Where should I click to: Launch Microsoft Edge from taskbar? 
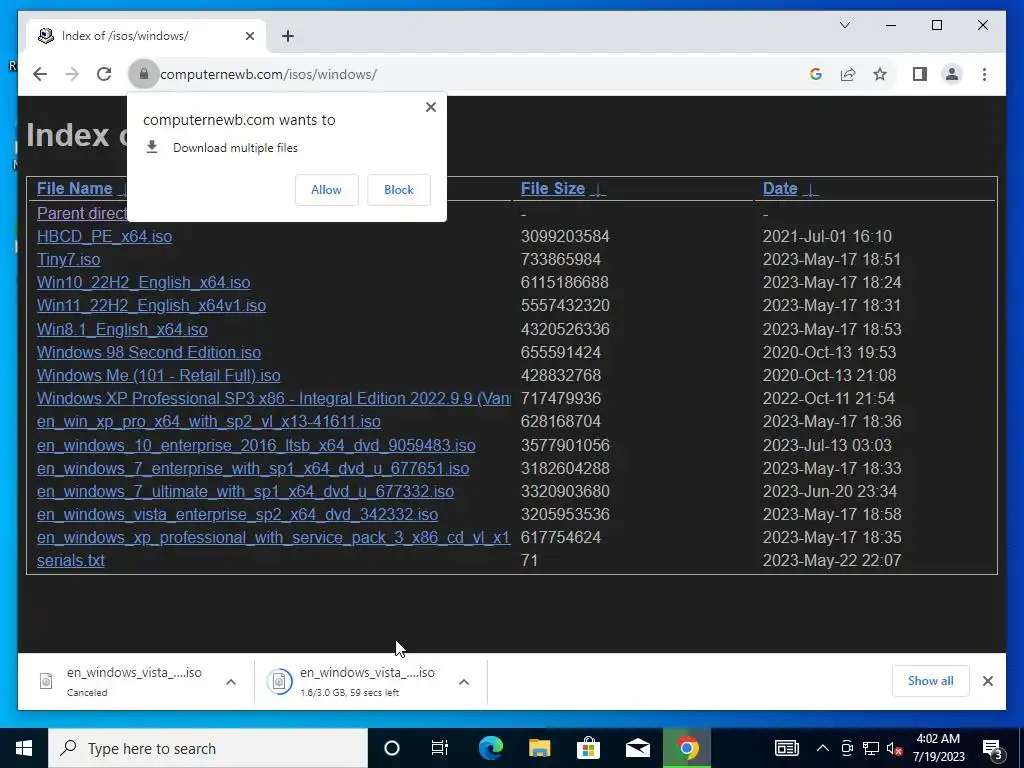click(x=490, y=748)
